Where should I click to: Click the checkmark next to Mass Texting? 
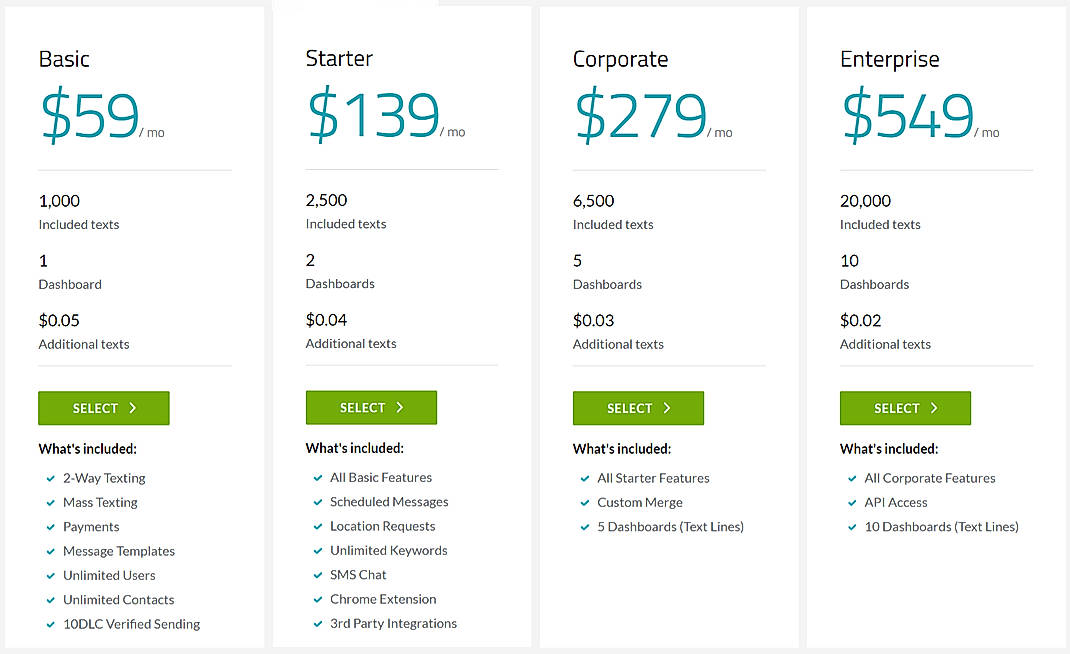50,502
